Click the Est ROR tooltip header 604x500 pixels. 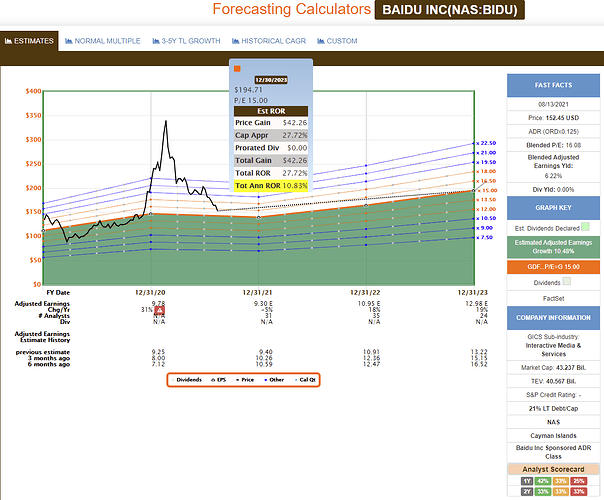(271, 111)
